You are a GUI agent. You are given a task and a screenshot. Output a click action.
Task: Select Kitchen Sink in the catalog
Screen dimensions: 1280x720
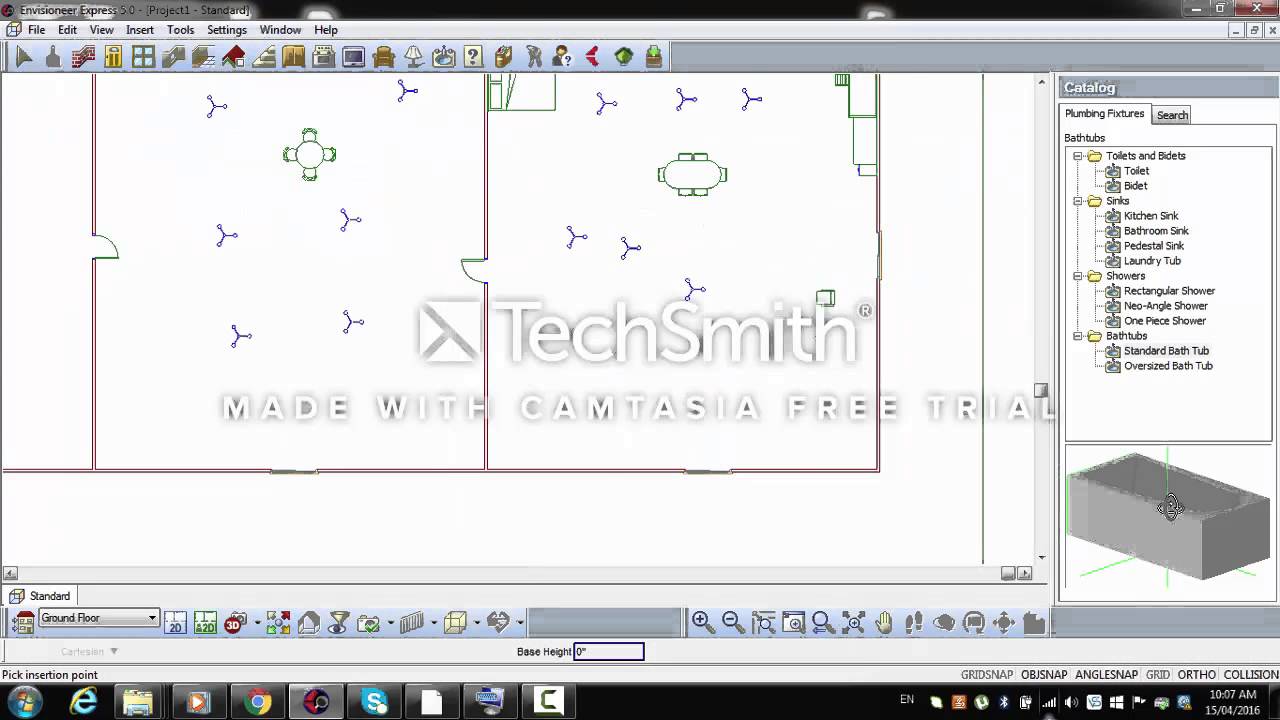click(x=1151, y=216)
